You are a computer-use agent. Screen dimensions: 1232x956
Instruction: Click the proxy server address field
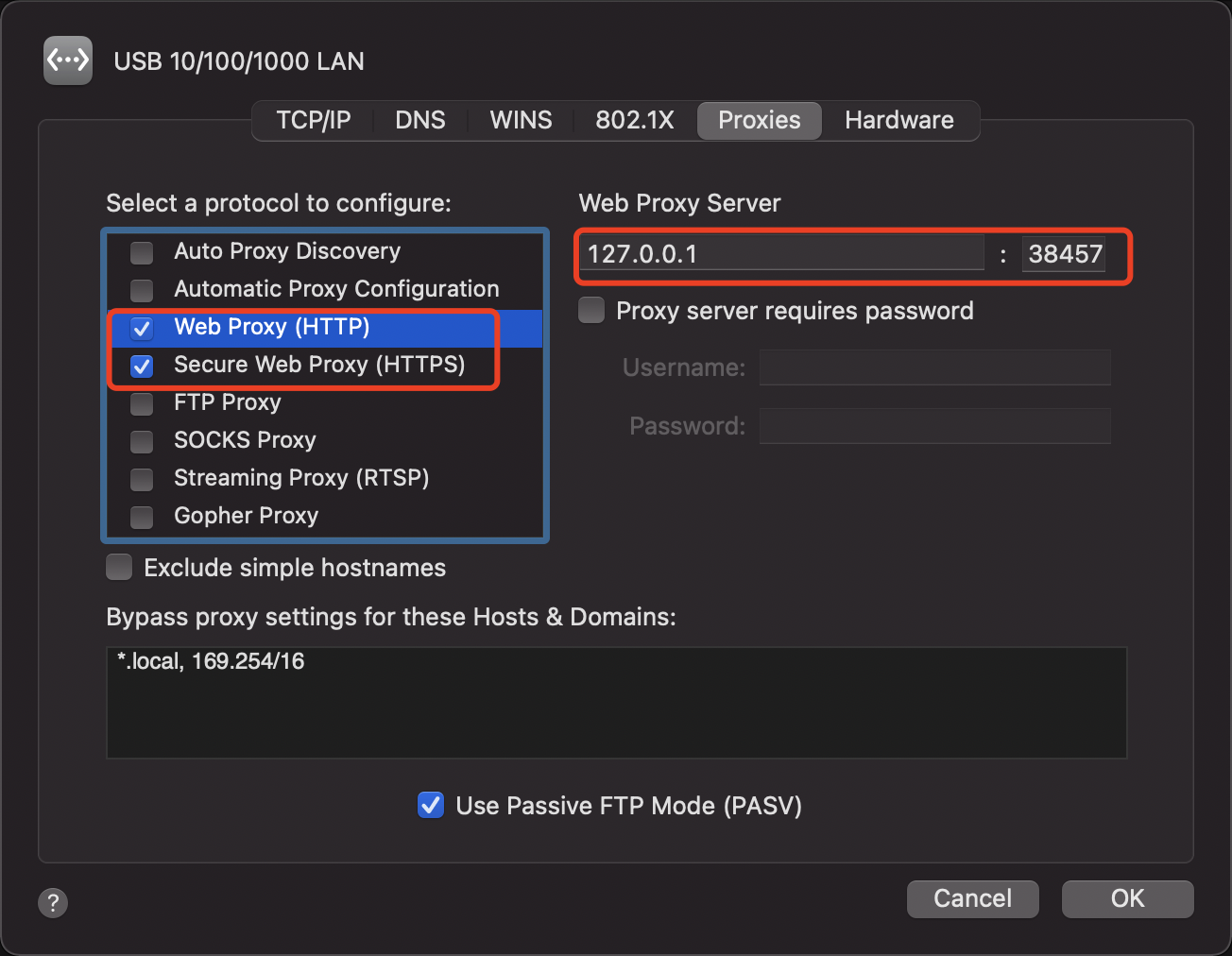pos(781,254)
